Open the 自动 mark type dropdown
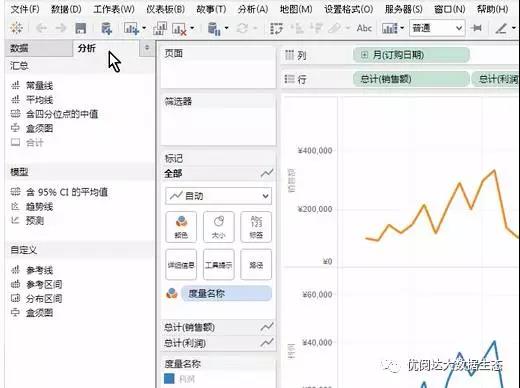 [219, 196]
